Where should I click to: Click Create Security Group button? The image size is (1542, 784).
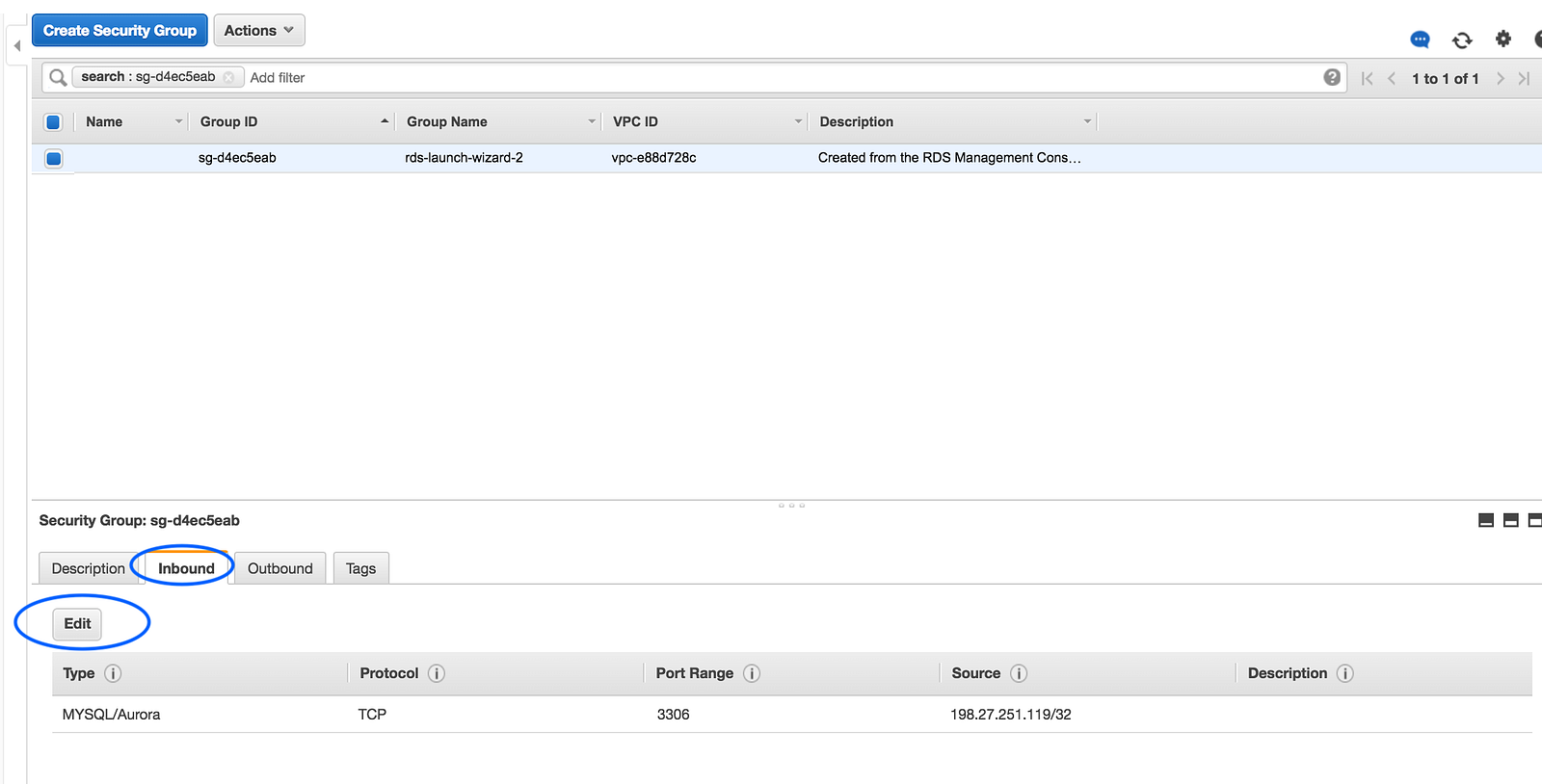[120, 31]
